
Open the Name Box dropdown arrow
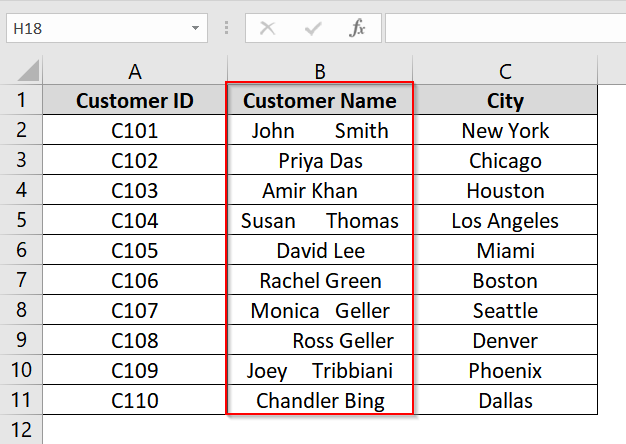pos(195,28)
